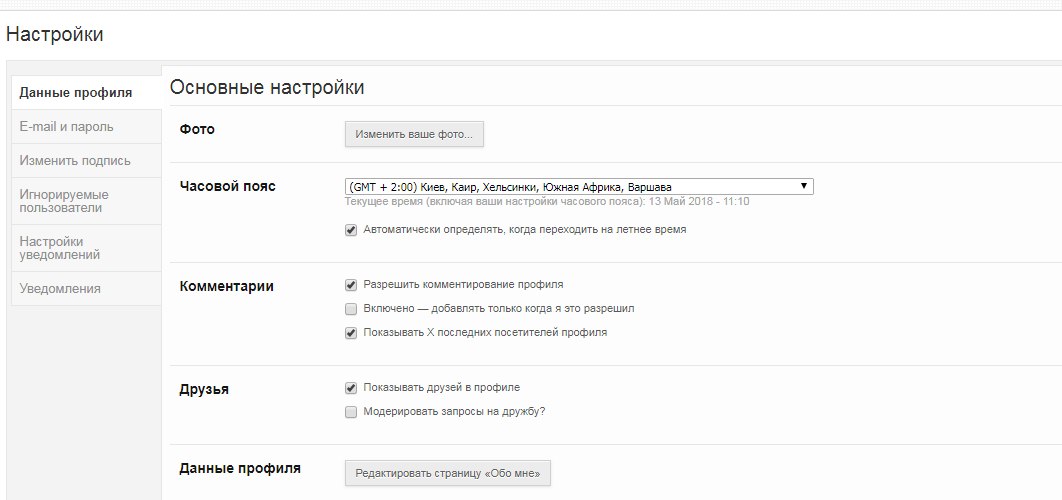Click the Часовой пояс label
Image resolution: width=1062 pixels, height=500 pixels.
pos(227,186)
